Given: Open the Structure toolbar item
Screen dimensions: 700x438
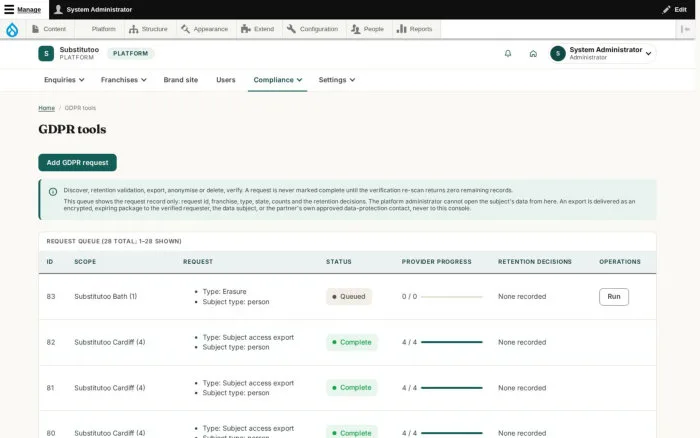Looking at the screenshot, I should pyautogui.click(x=148, y=29).
